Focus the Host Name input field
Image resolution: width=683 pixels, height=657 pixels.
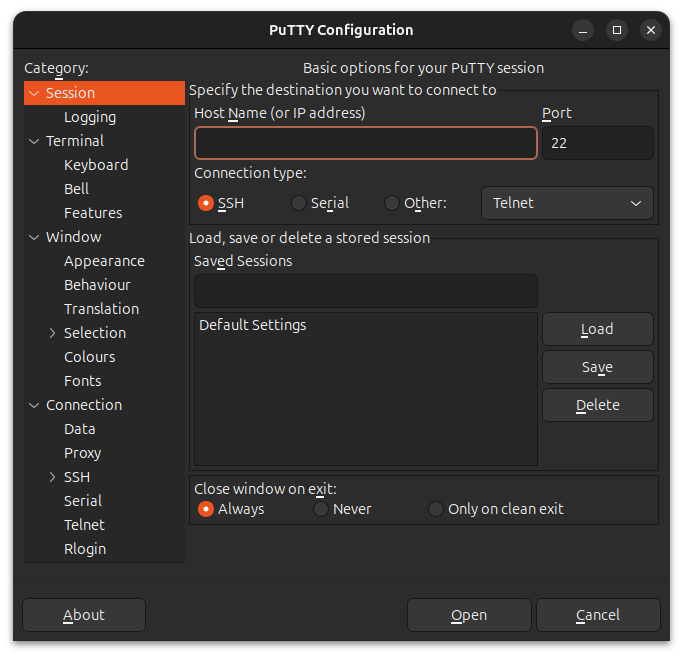(x=366, y=143)
